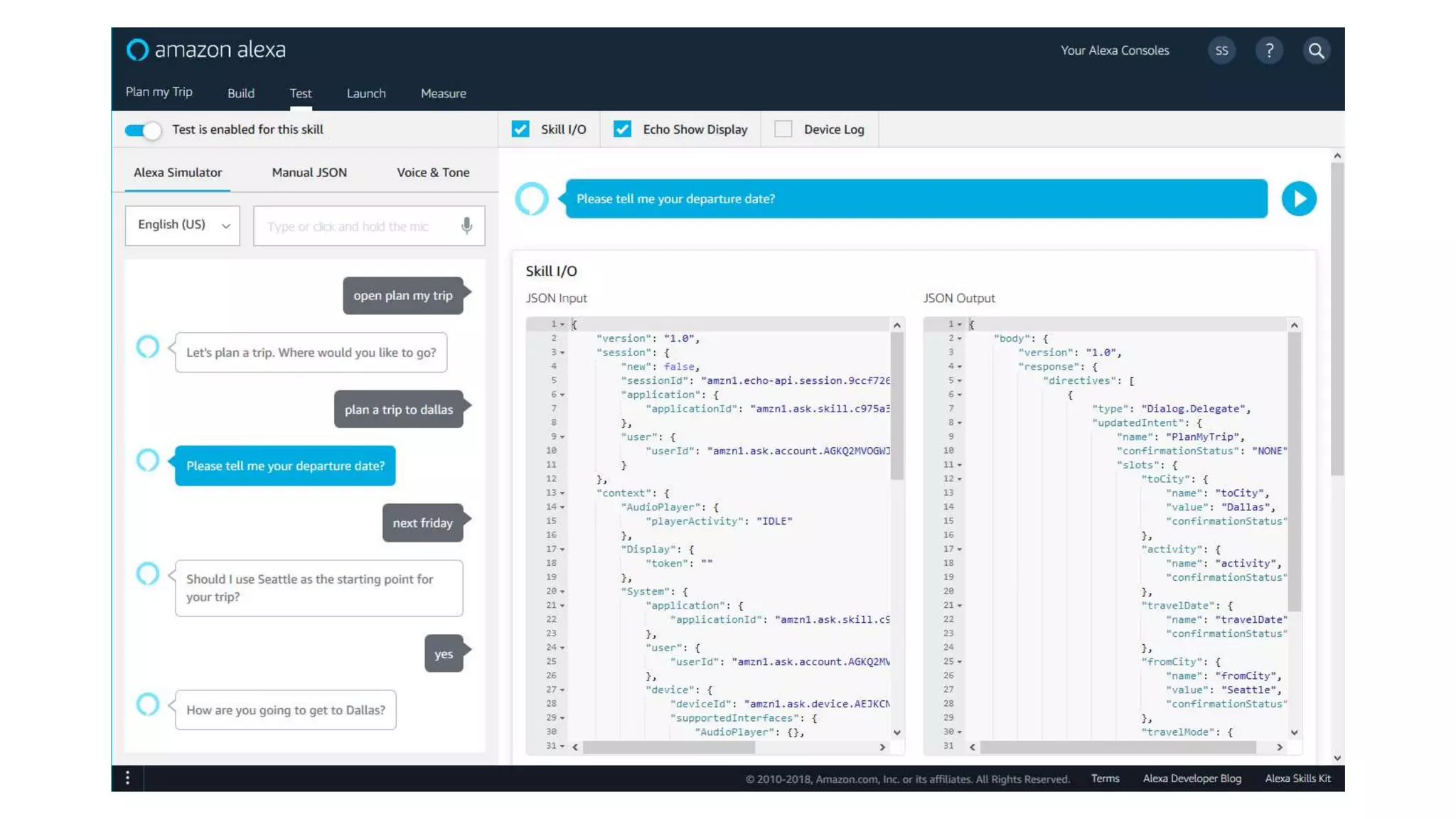Disable the test enabled toggle switch
This screenshot has width=1456, height=819.
[143, 130]
